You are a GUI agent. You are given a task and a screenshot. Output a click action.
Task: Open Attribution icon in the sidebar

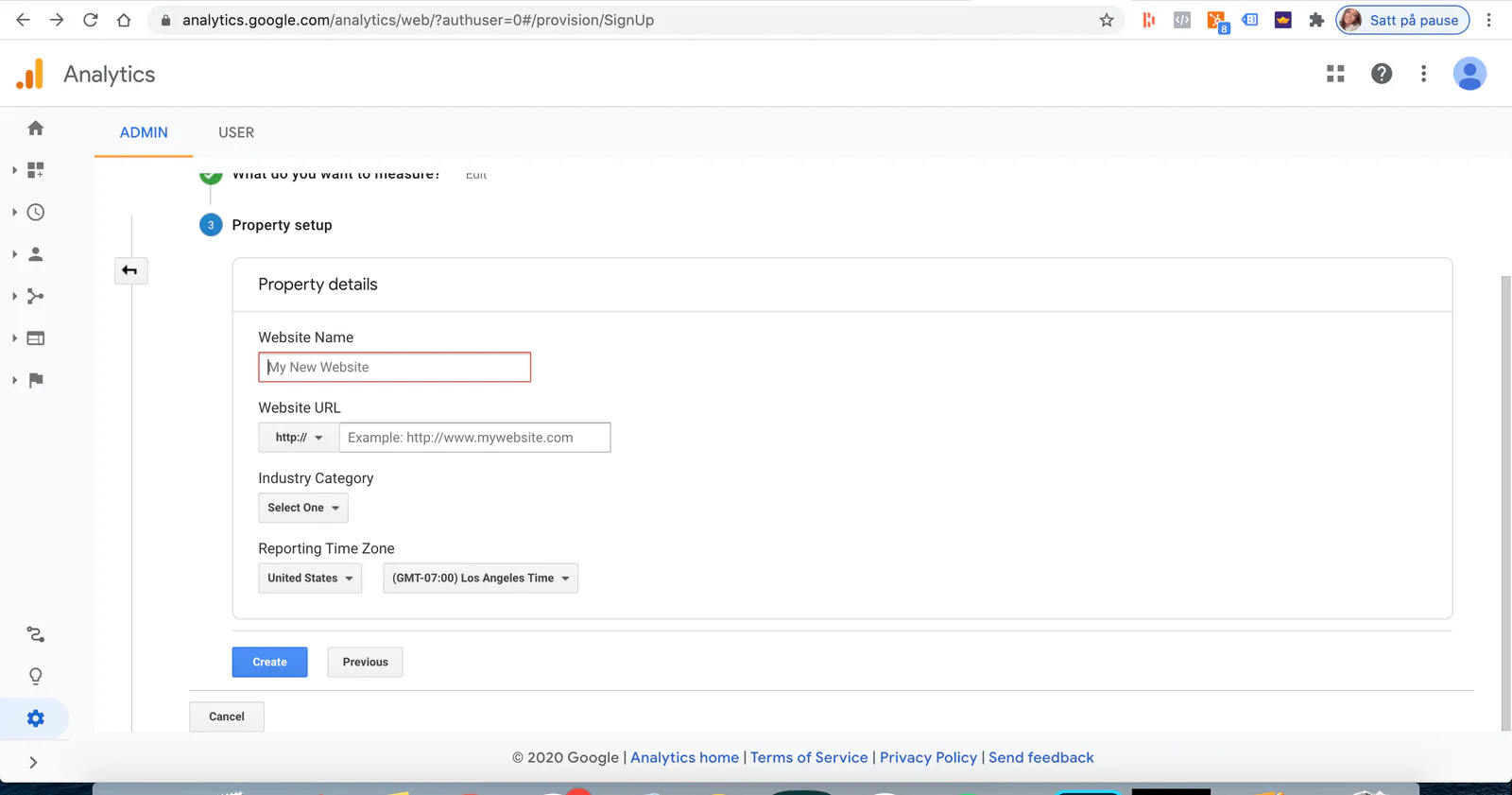click(x=36, y=634)
